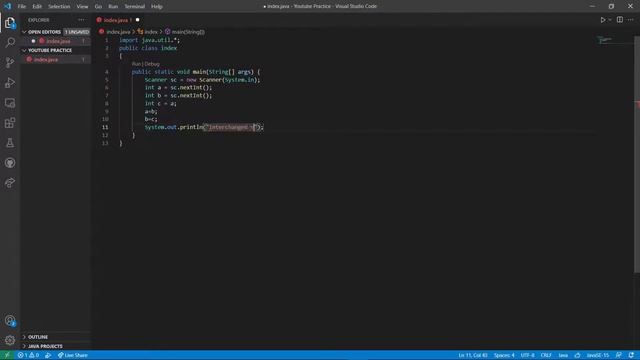This screenshot has width=640, height=360.
Task: Click the remote window indicator in status bar
Action: tap(7, 355)
